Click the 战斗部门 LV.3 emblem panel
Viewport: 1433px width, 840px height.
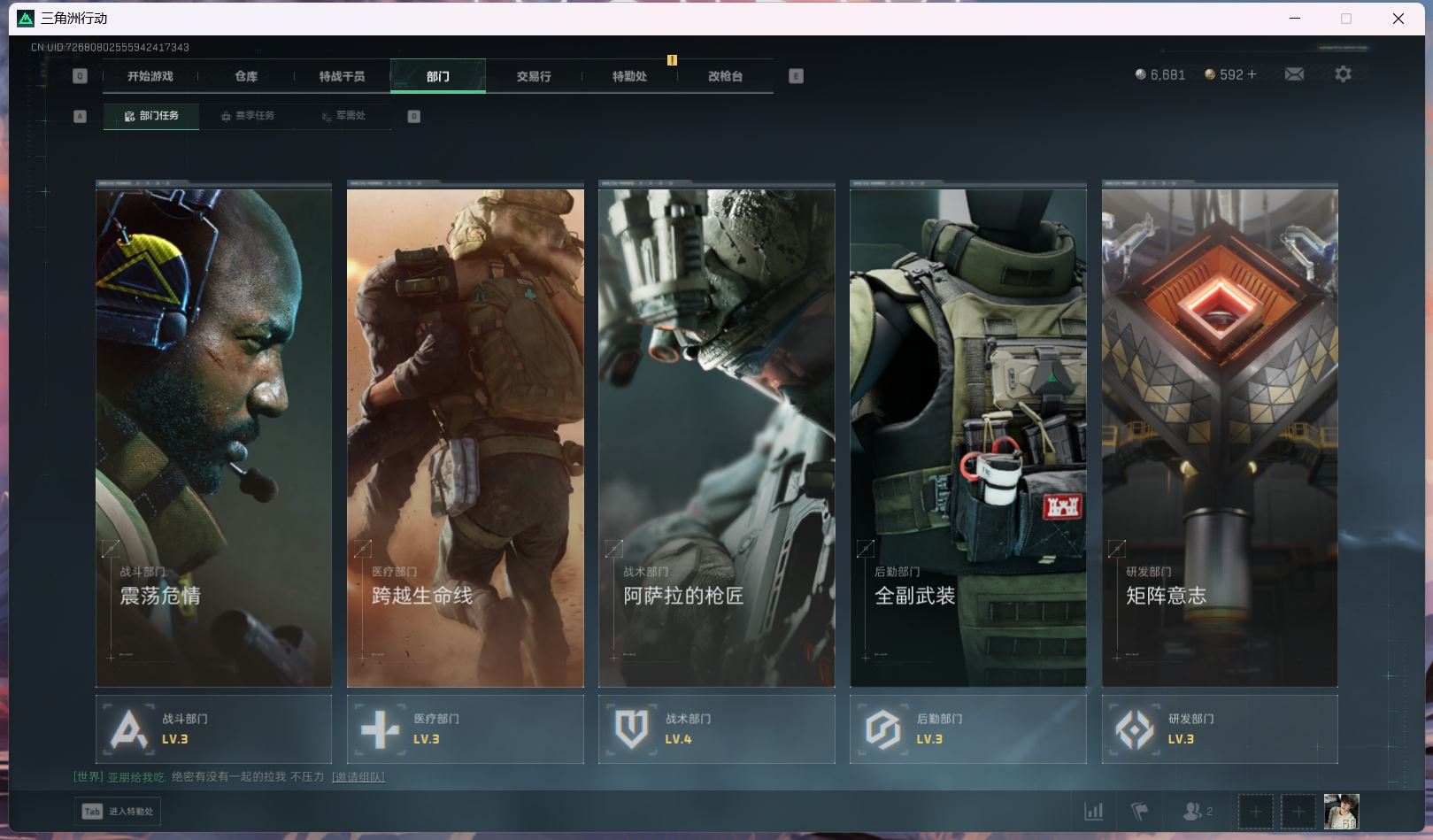[x=213, y=729]
